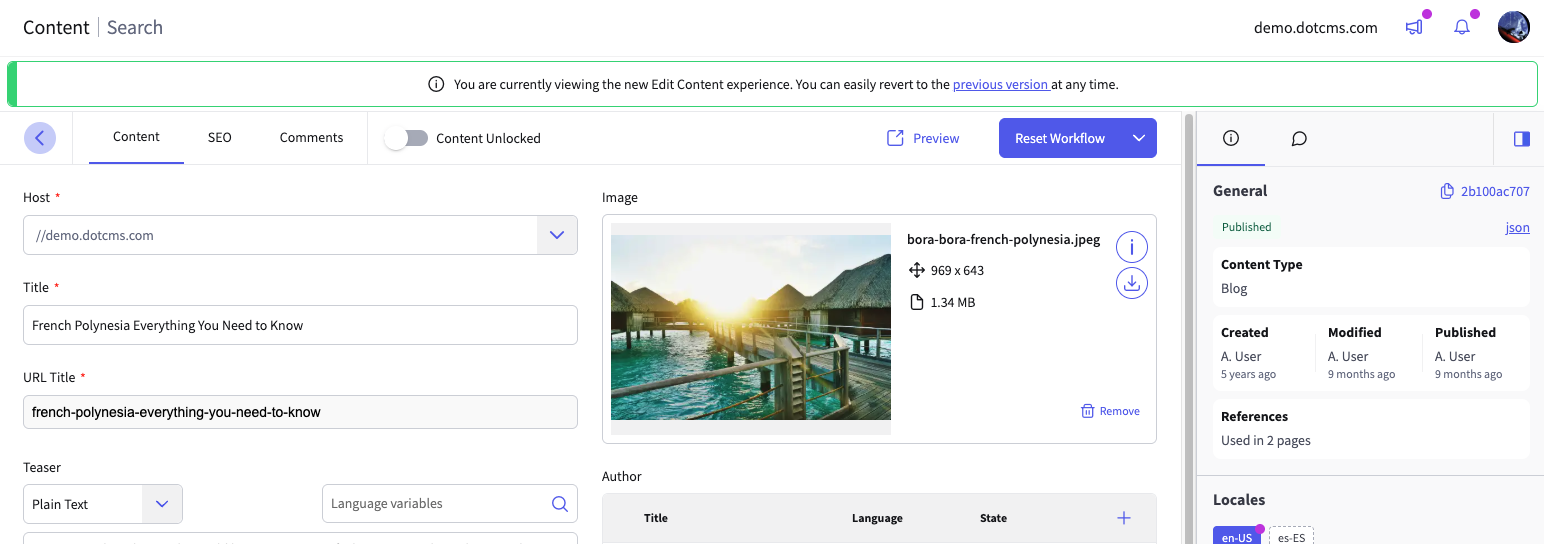The image size is (1544, 544).
Task: Switch to the Comments tab
Action: coord(311,138)
